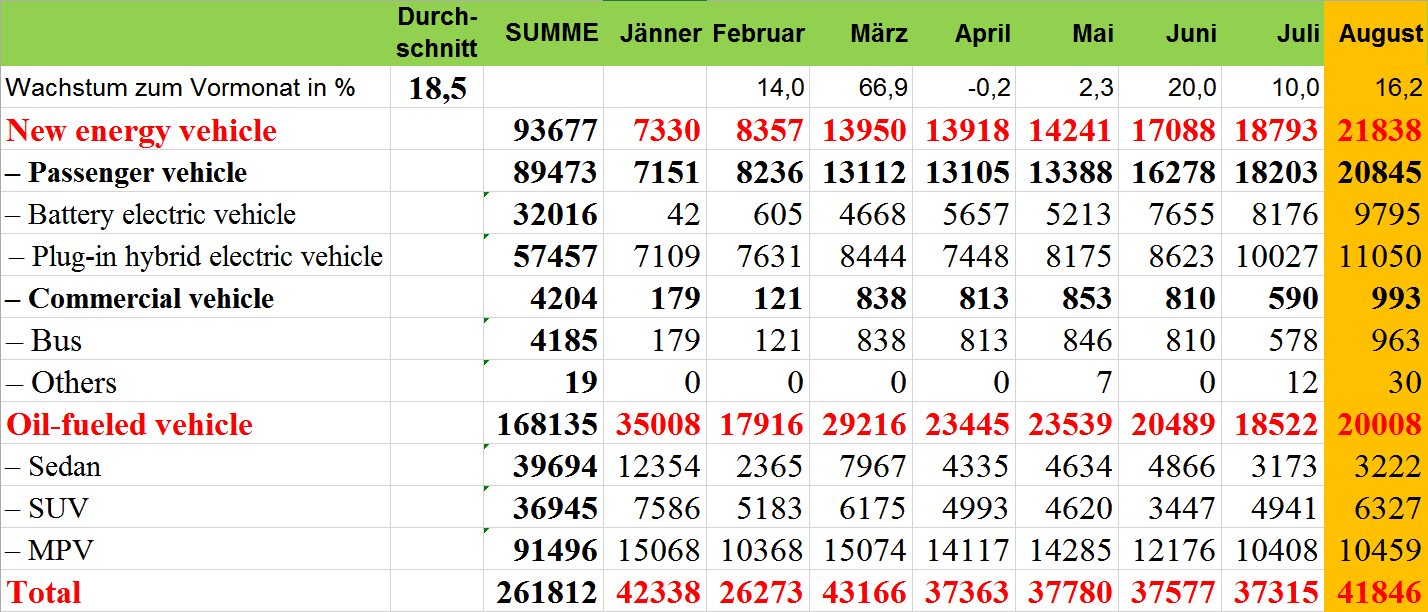Click the 'Sedan' row label
This screenshot has height=612, width=1428.
pos(53,467)
